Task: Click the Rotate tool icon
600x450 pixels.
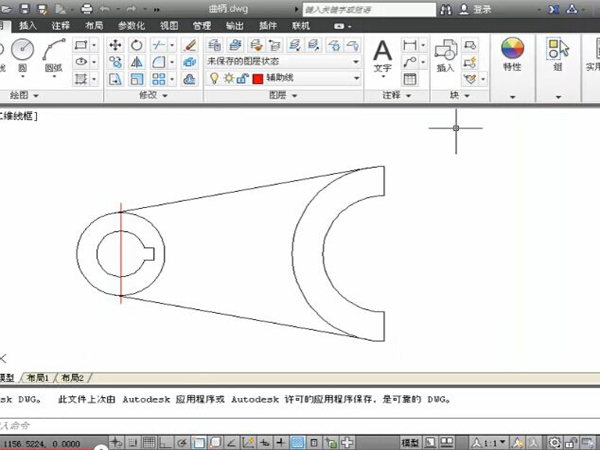Action: click(137, 45)
